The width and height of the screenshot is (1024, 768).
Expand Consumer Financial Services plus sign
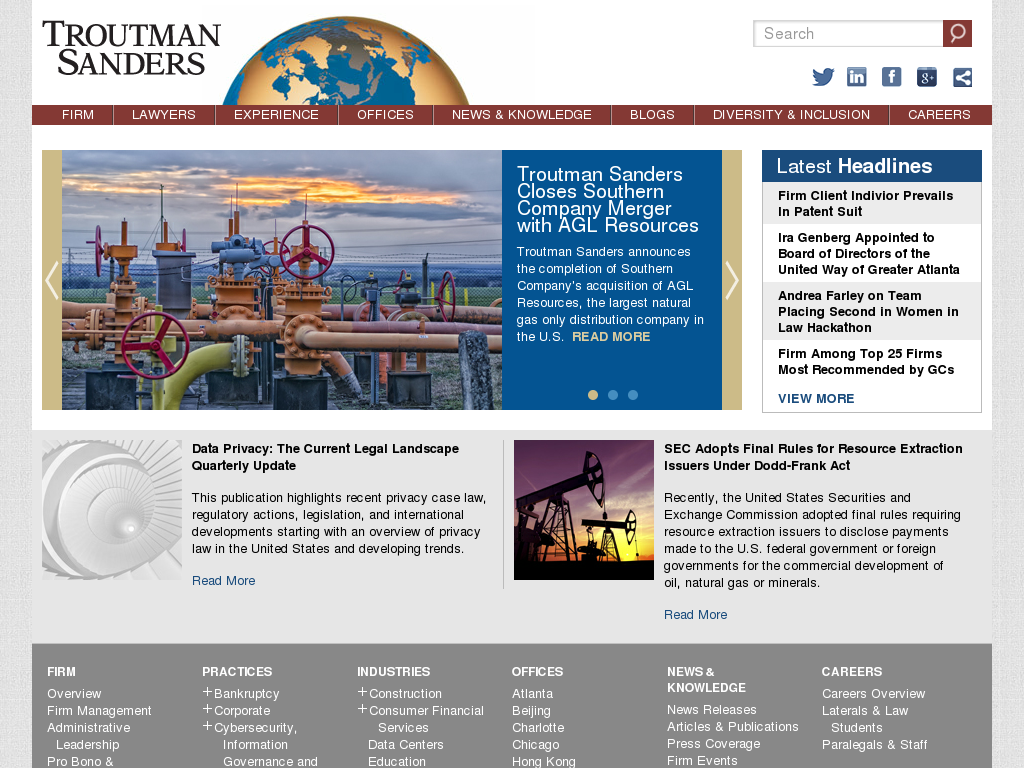(362, 709)
